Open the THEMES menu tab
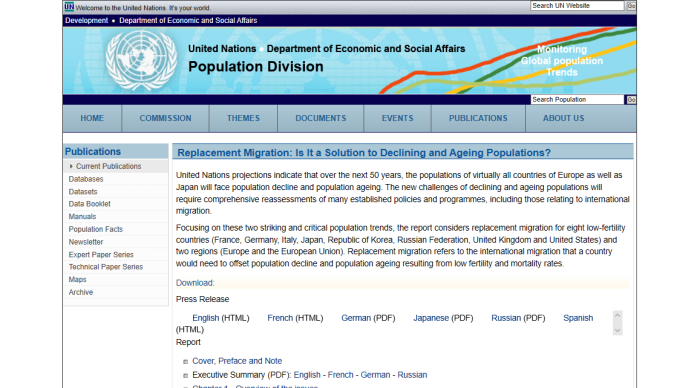Viewport: 700px width, 388px height. (243, 118)
